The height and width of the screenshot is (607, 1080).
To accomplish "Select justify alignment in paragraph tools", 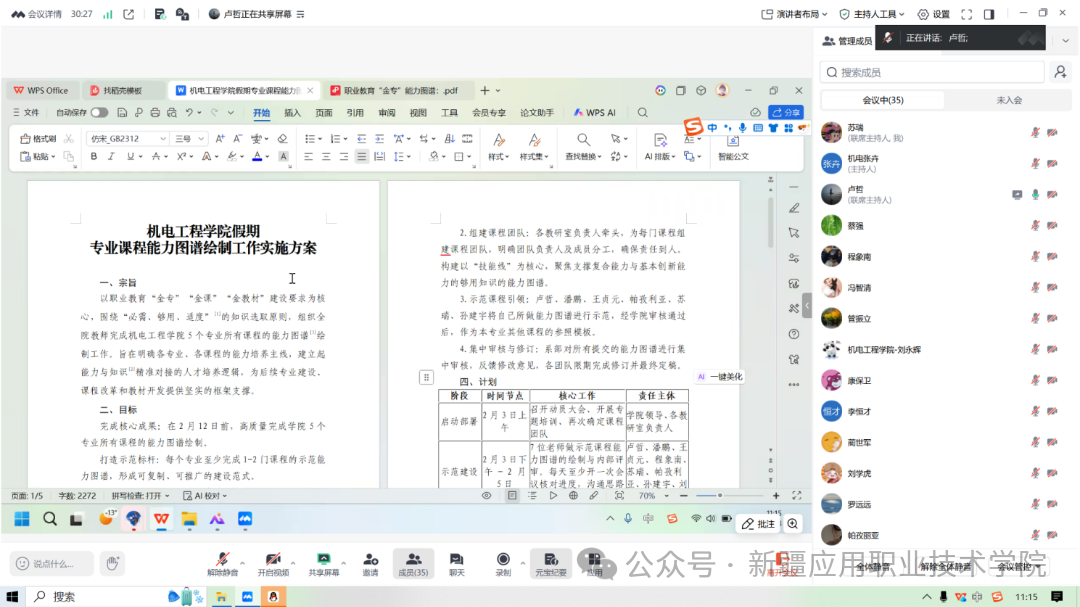I will 362,156.
